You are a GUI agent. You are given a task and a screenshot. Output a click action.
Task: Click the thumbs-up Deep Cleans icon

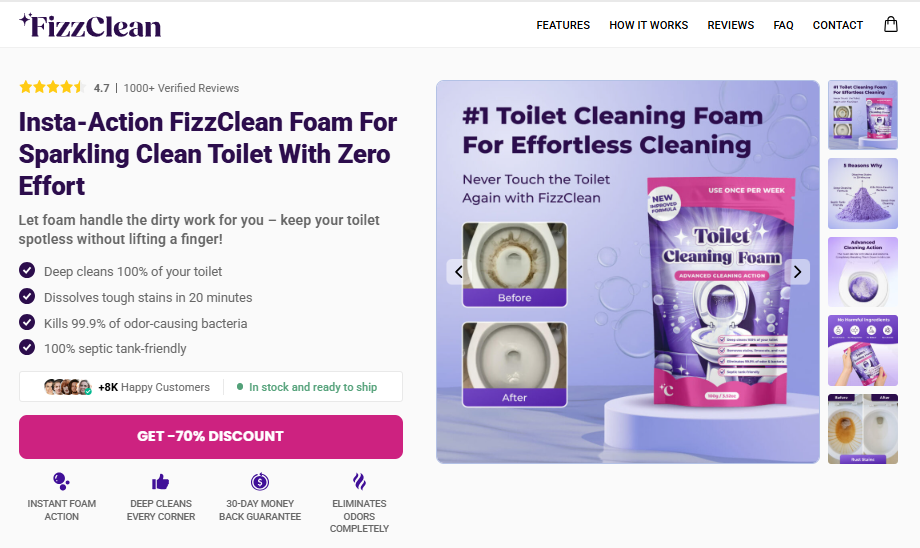tap(161, 481)
